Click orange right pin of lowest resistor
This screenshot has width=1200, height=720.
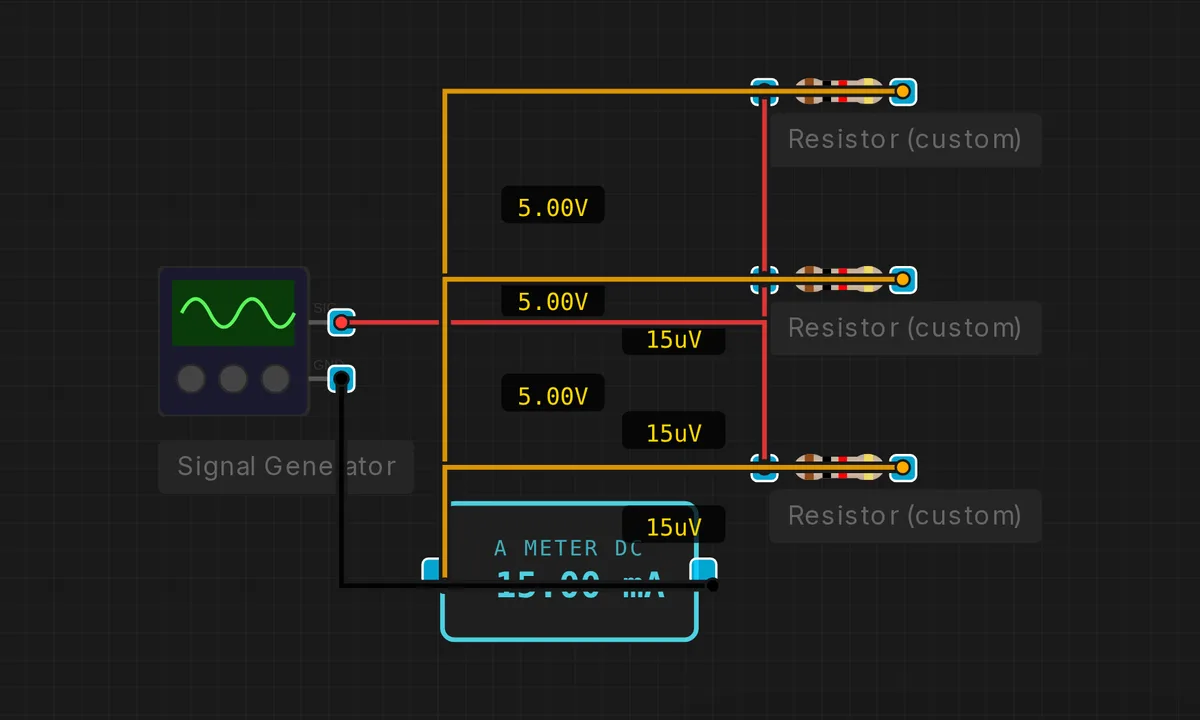point(903,467)
